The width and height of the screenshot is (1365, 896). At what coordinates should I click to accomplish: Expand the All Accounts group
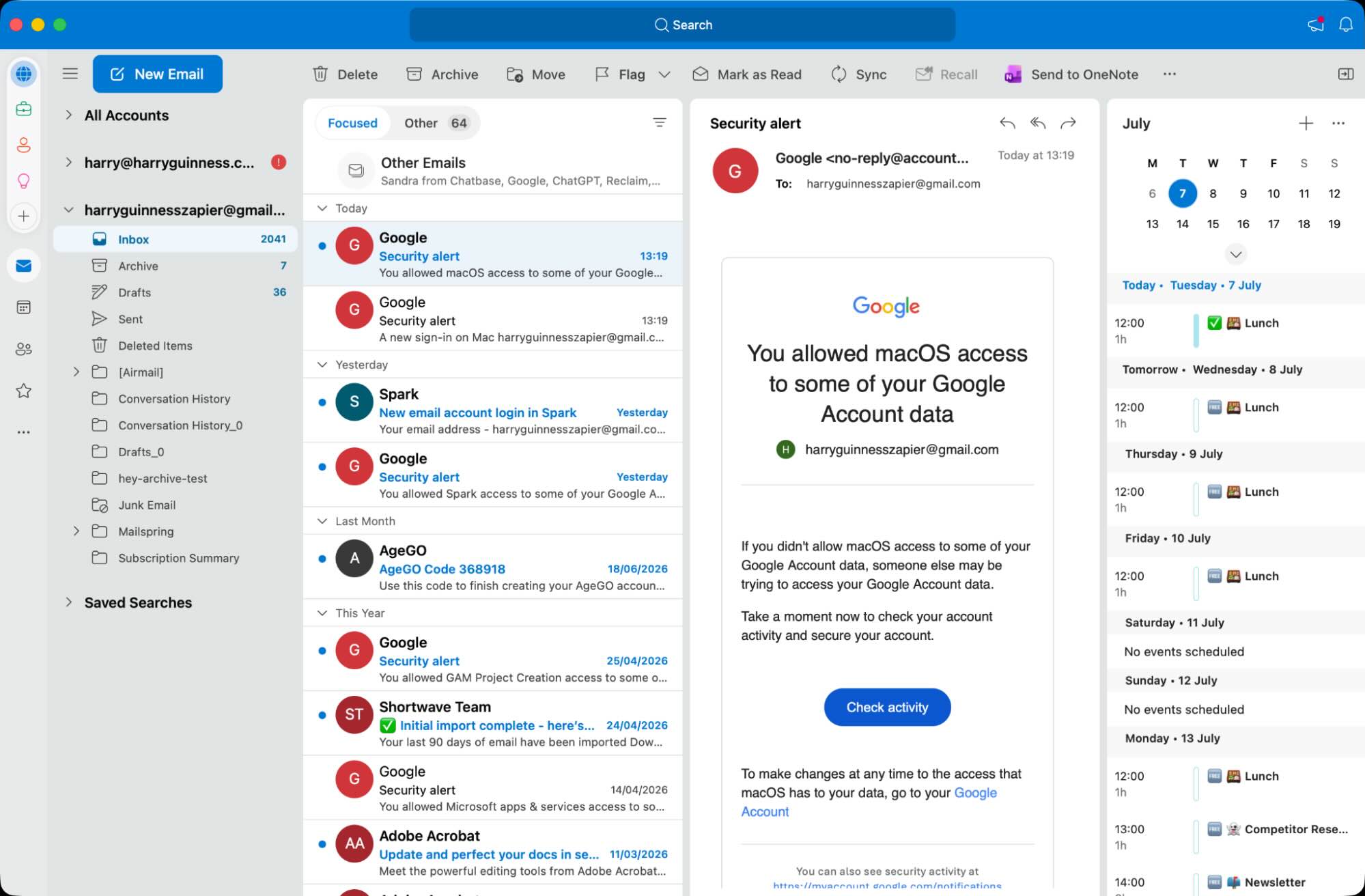[68, 115]
